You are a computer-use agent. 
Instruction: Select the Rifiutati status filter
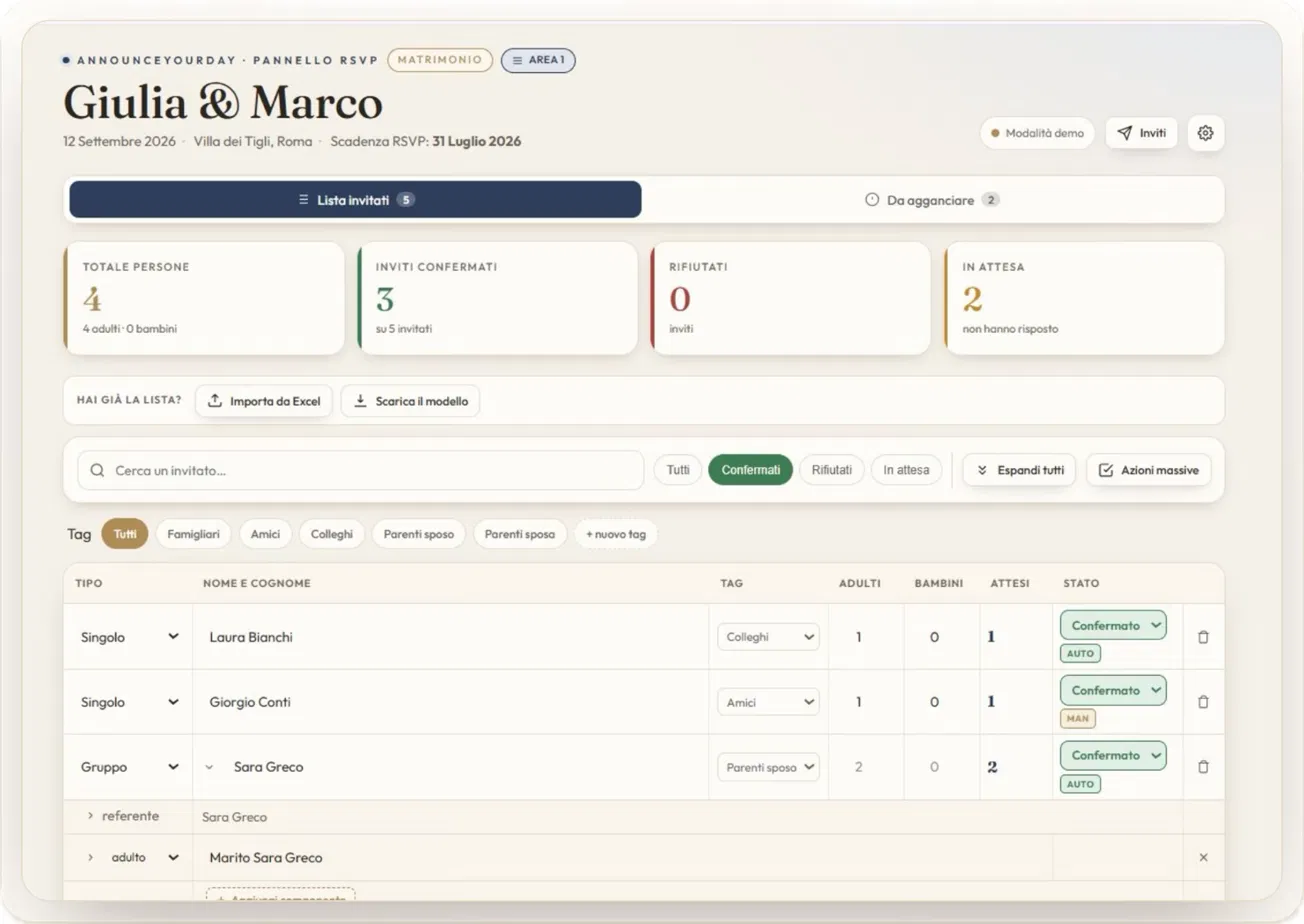(x=831, y=470)
